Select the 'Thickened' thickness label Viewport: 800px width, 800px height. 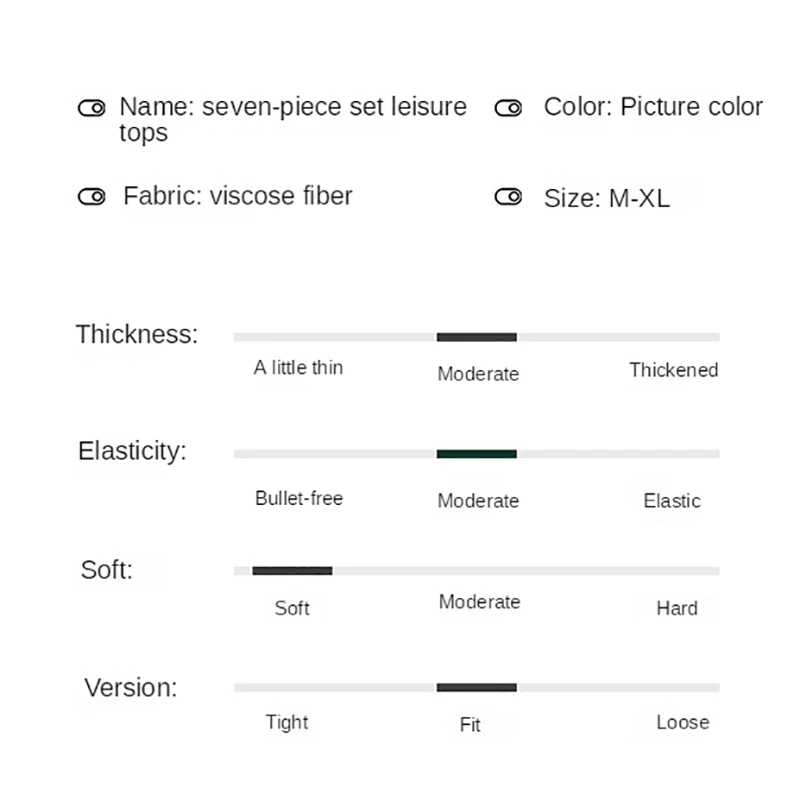(673, 370)
